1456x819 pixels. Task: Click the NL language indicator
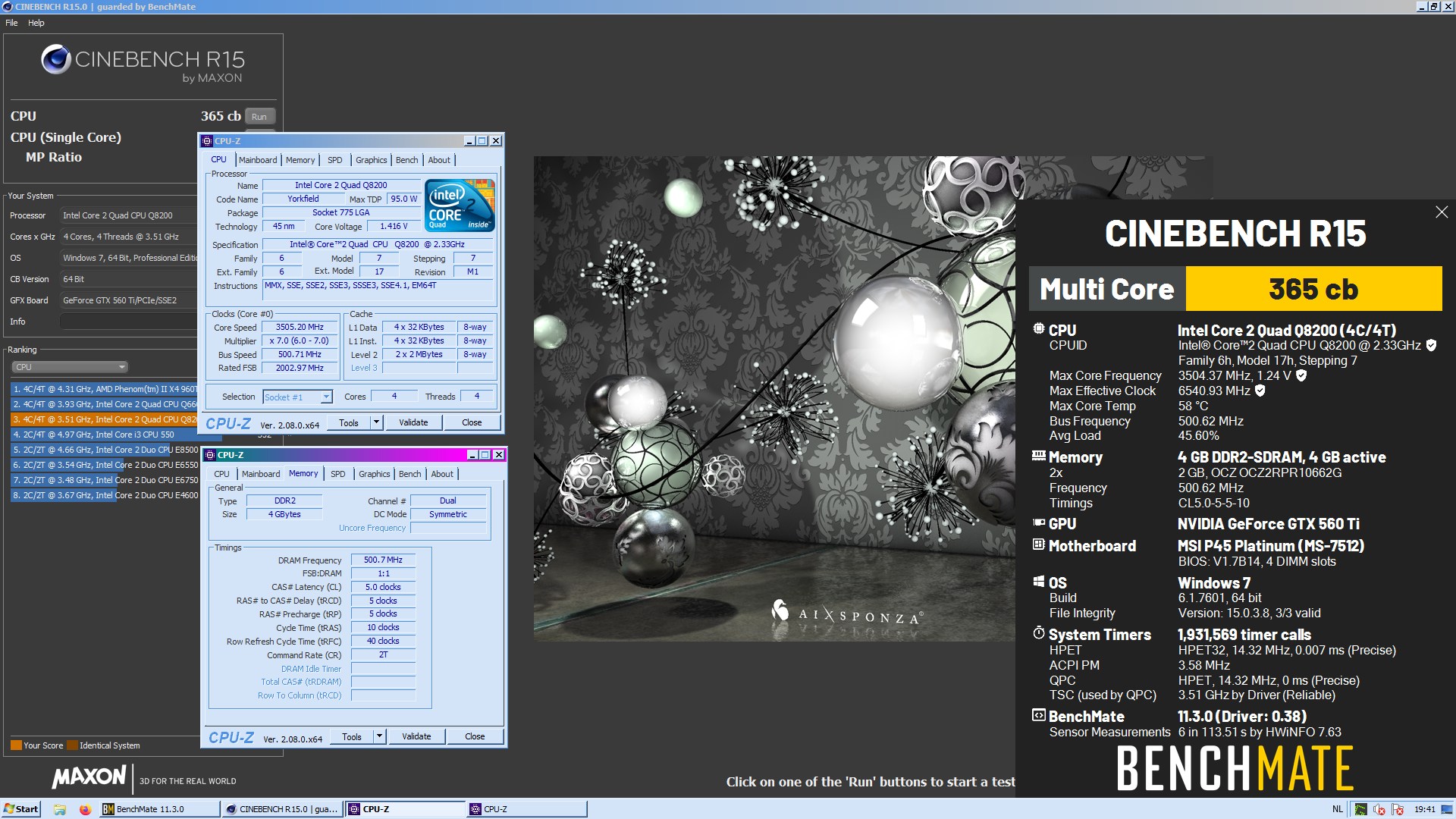click(x=1338, y=809)
